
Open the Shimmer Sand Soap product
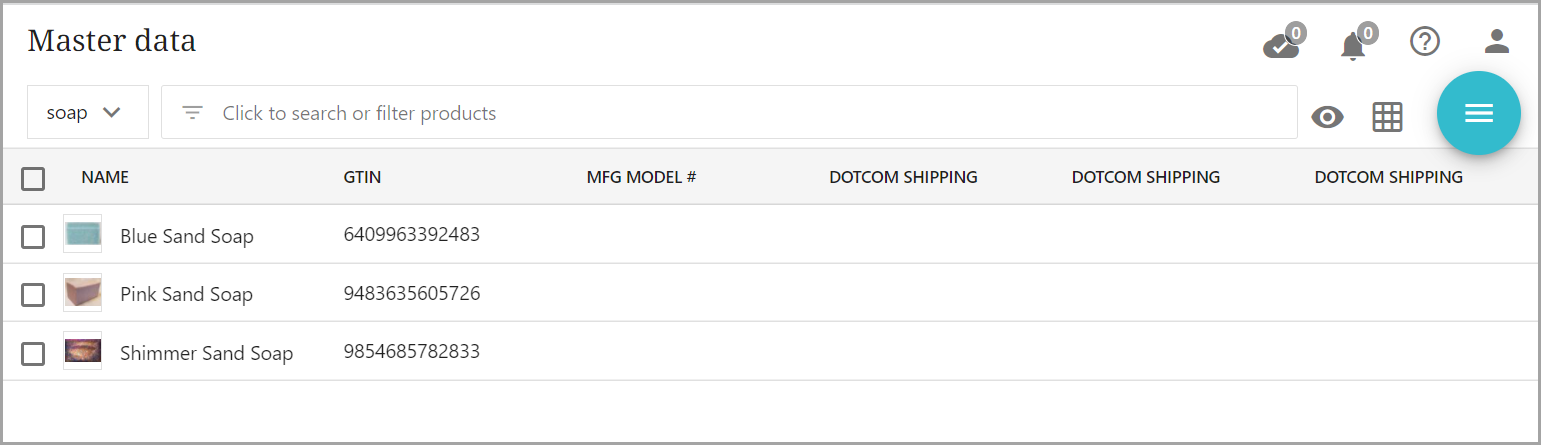pyautogui.click(x=206, y=353)
